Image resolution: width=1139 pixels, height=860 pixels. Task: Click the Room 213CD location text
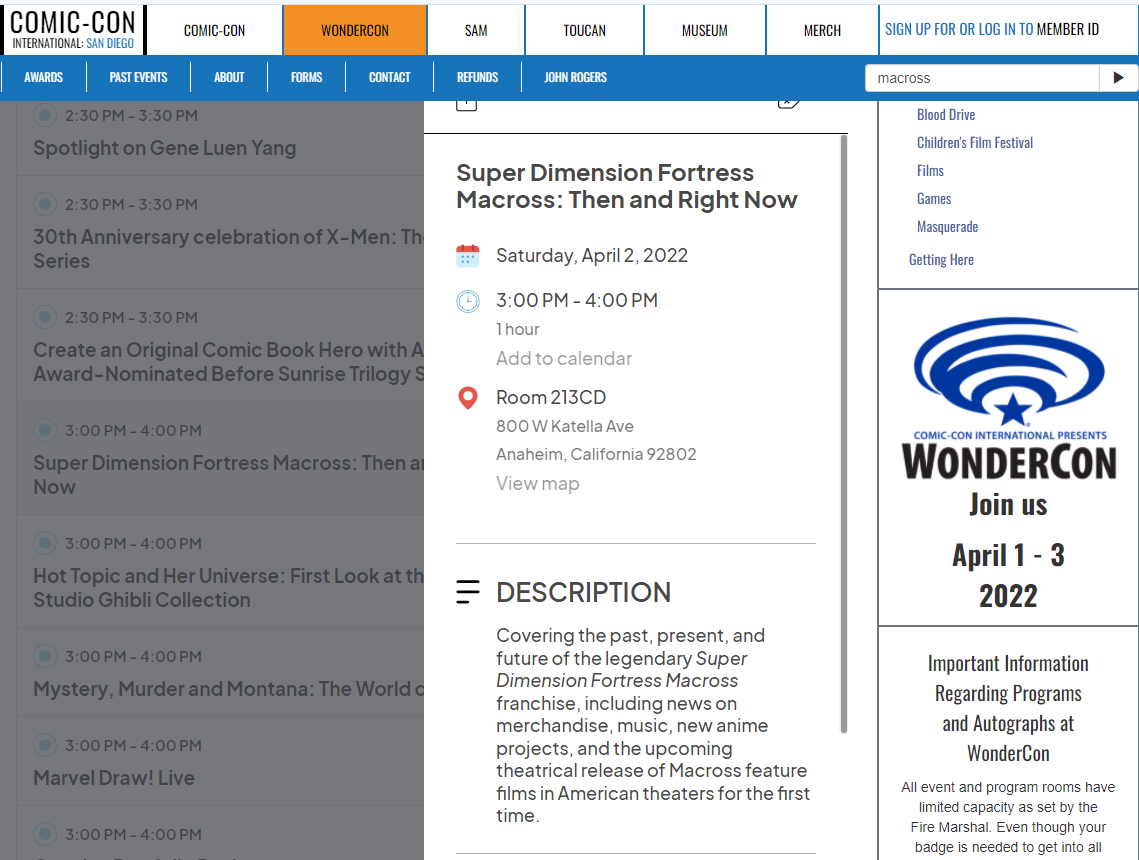click(x=551, y=397)
